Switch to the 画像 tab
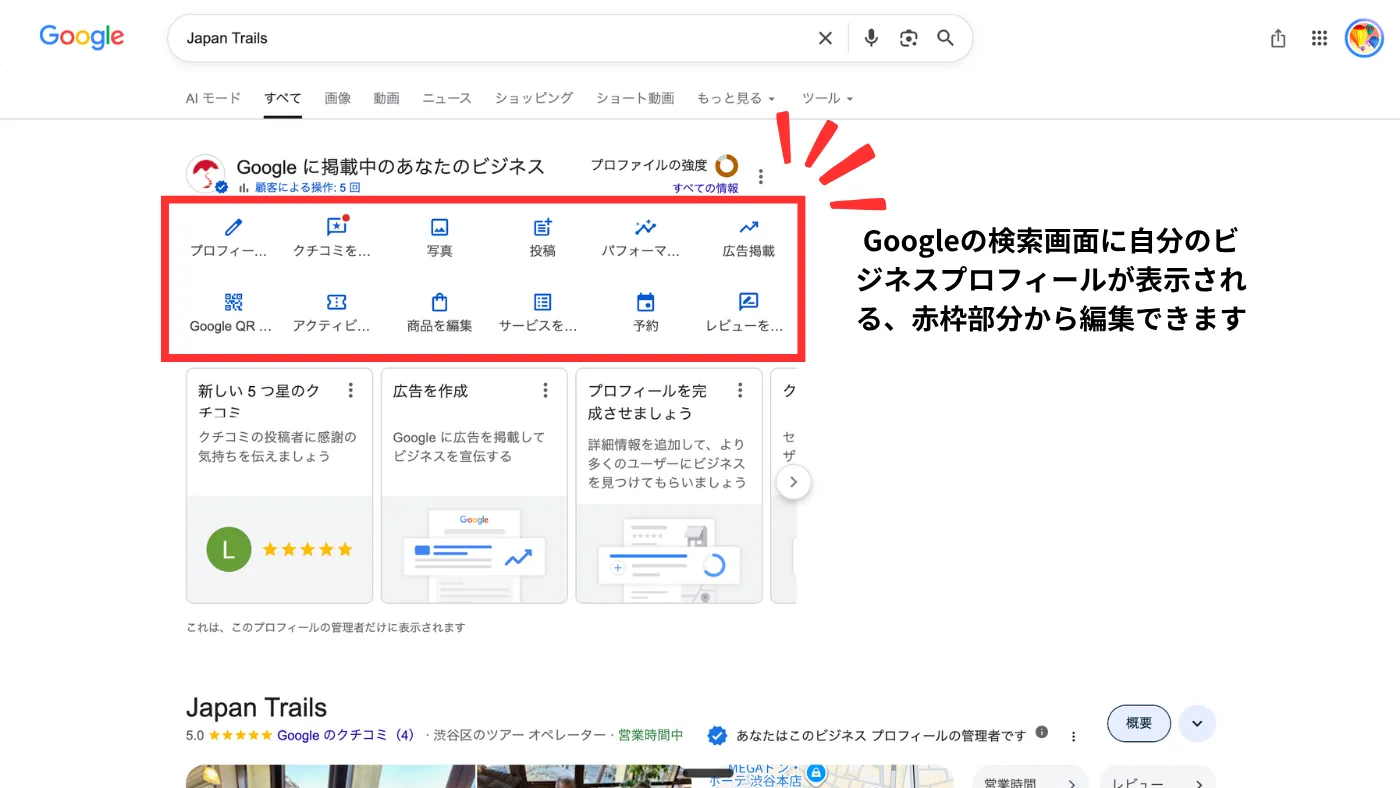Screen dimensions: 1400x788 [x=338, y=98]
